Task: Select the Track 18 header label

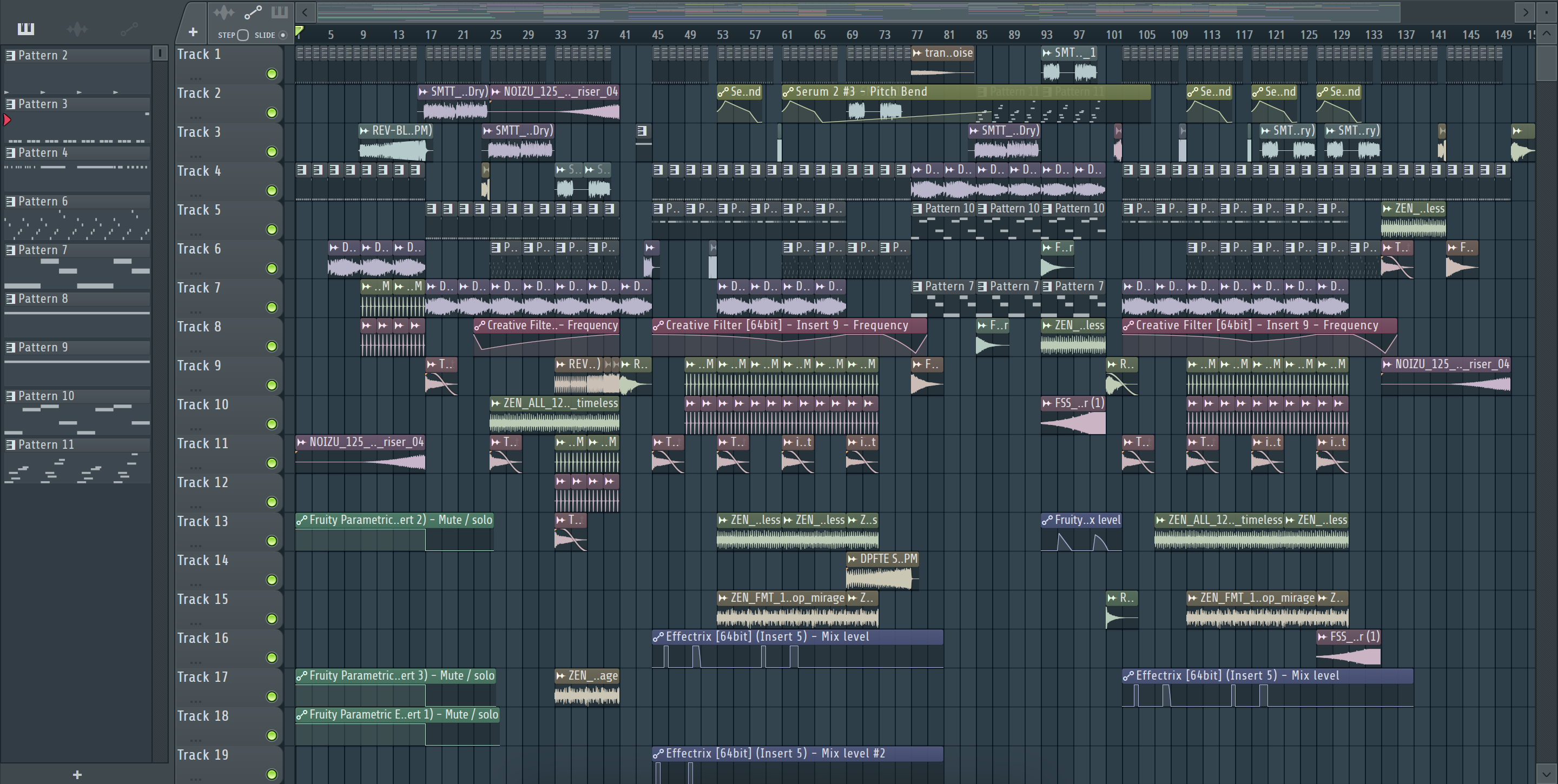Action: click(203, 716)
